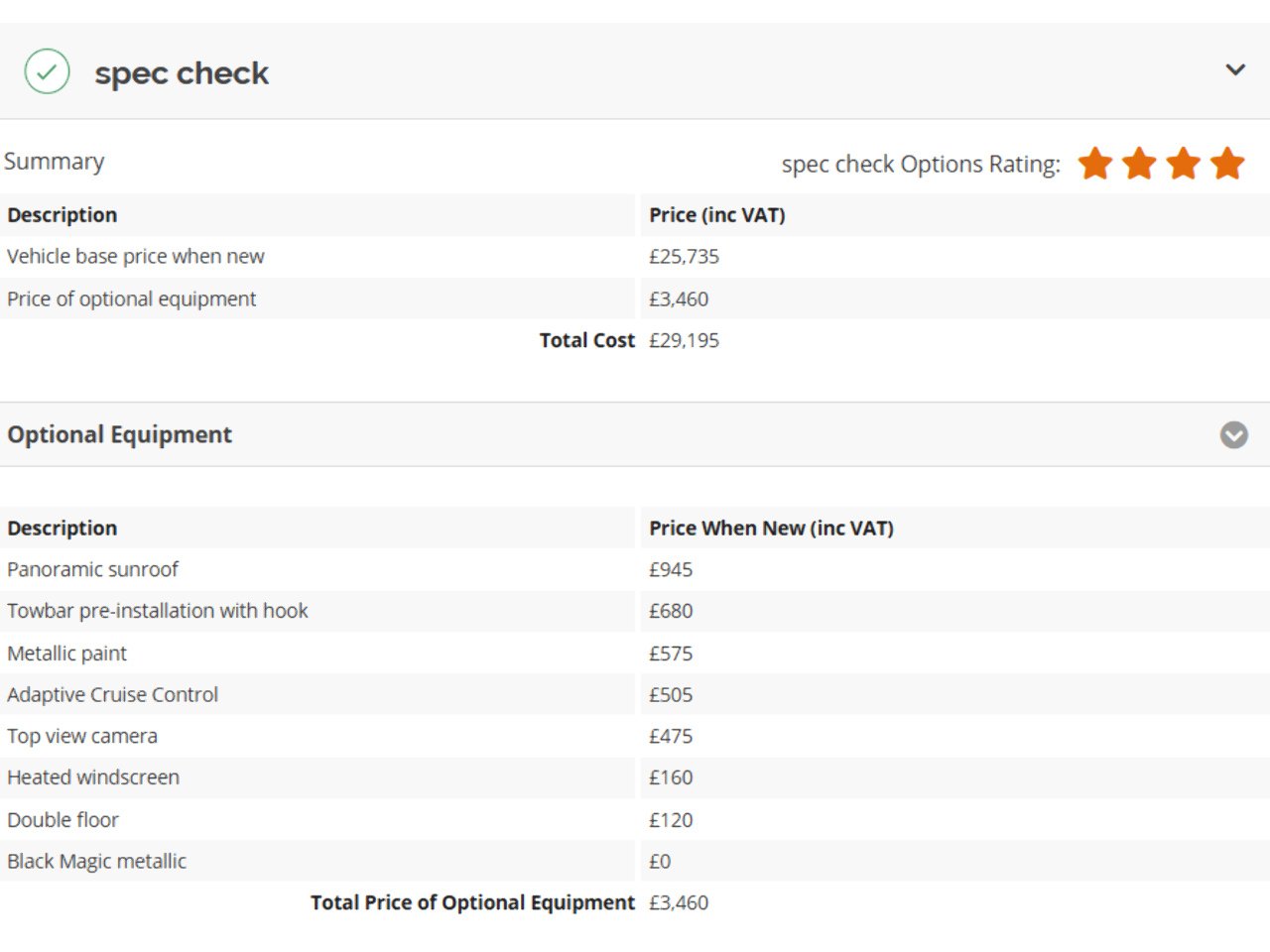This screenshot has height=952, width=1270.
Task: Click the Vehicle base price when new row
Action: coord(135,256)
